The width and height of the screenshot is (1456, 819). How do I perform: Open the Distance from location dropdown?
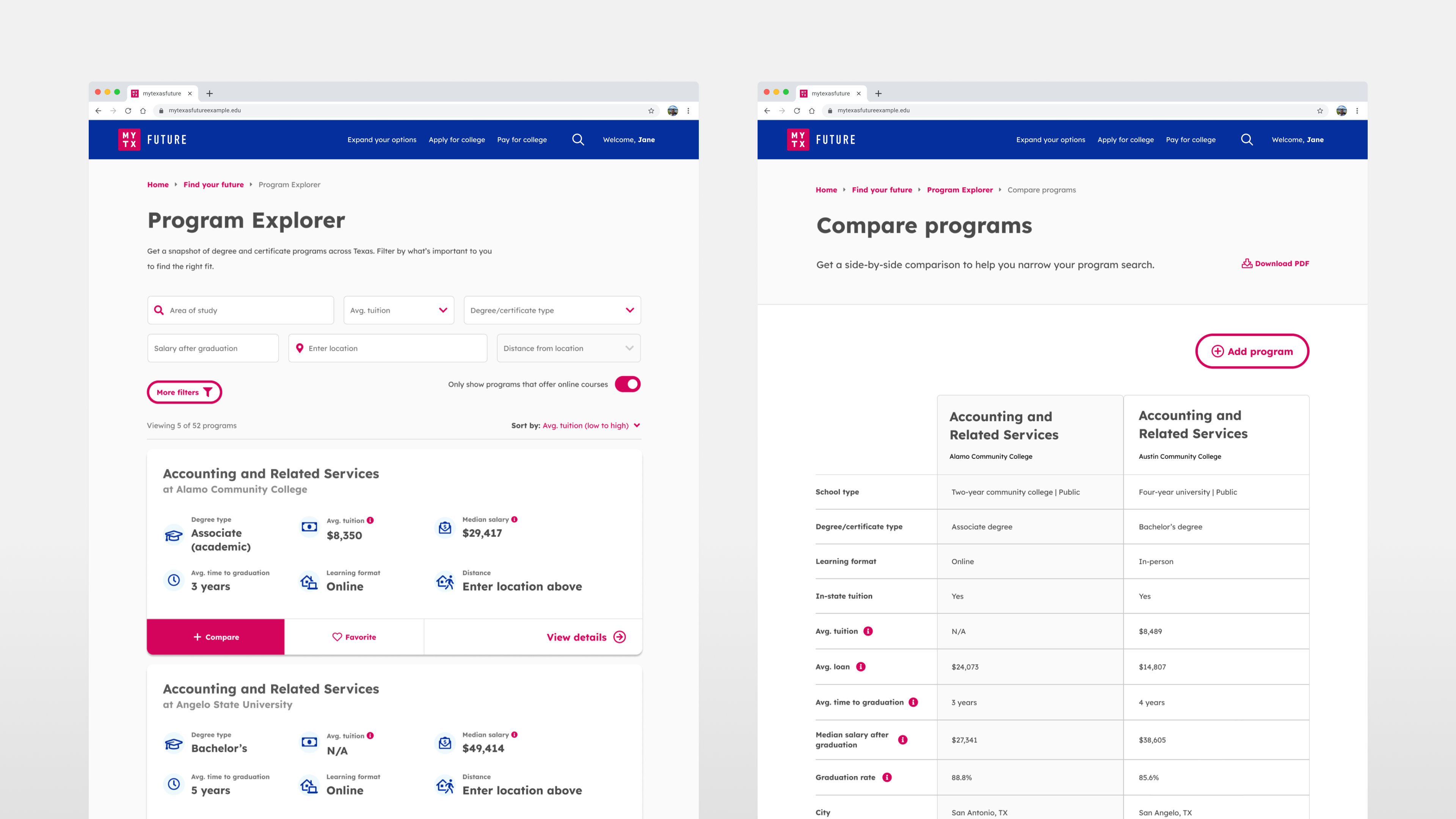[x=568, y=348]
